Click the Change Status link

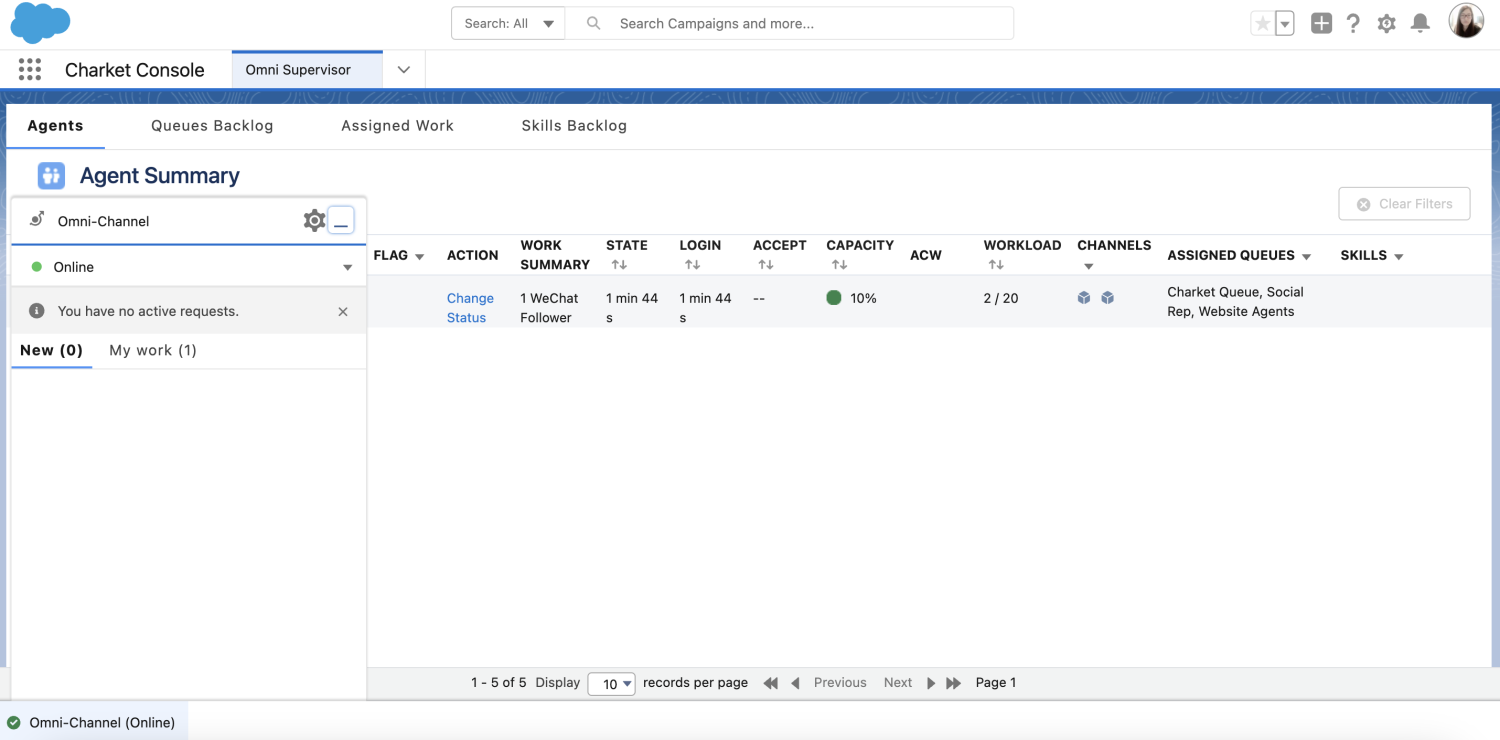pyautogui.click(x=470, y=308)
